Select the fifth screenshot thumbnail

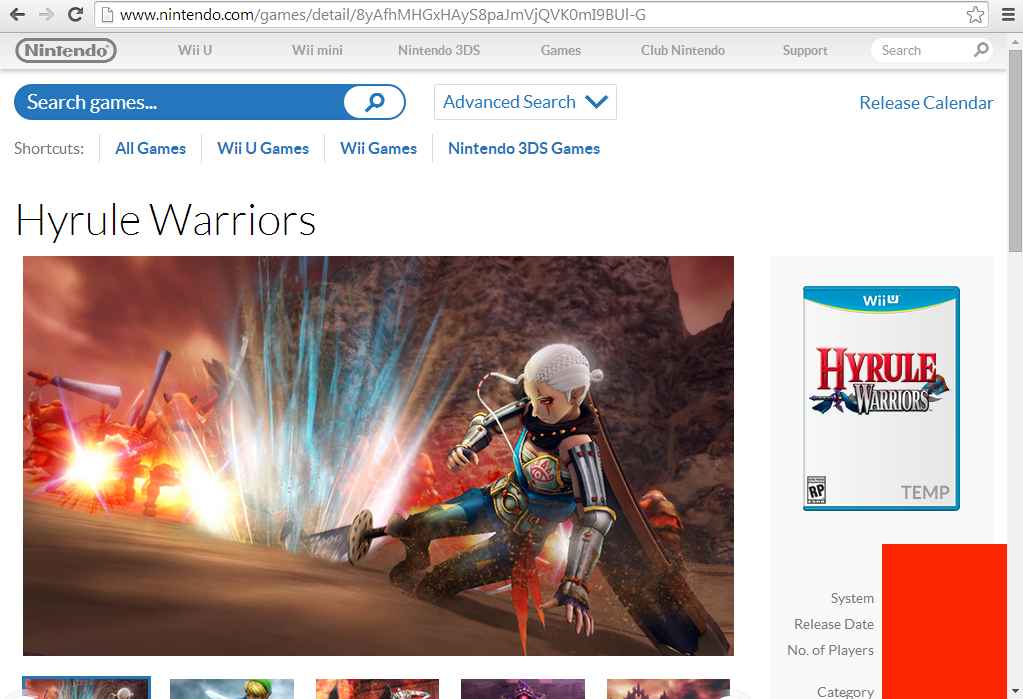pos(668,689)
